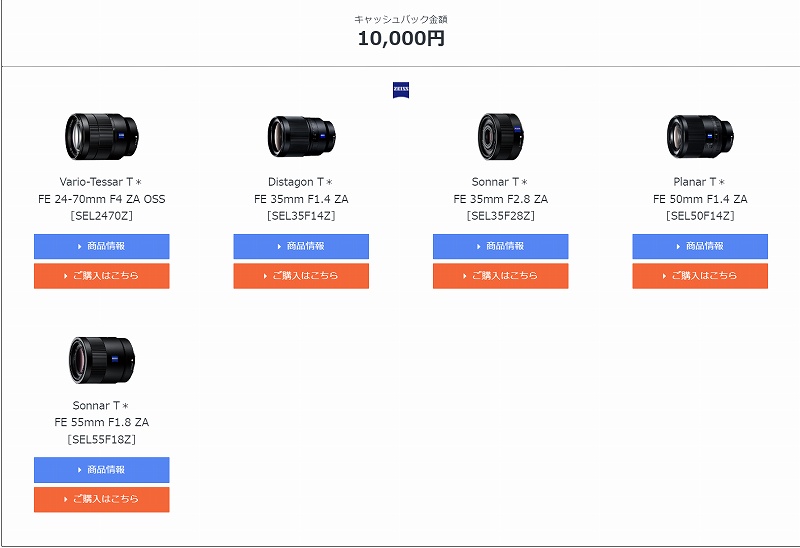800x548 pixels.
Task: Click the blue ZEISS logo icon
Action: point(401,90)
